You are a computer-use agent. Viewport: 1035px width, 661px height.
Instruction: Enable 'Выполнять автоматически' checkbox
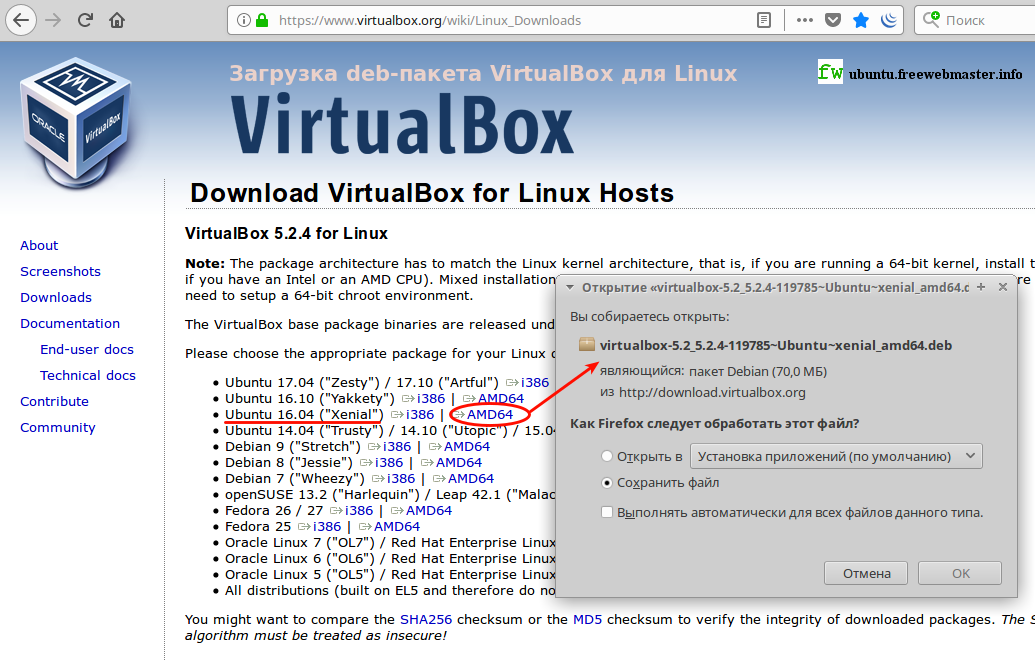coord(607,512)
